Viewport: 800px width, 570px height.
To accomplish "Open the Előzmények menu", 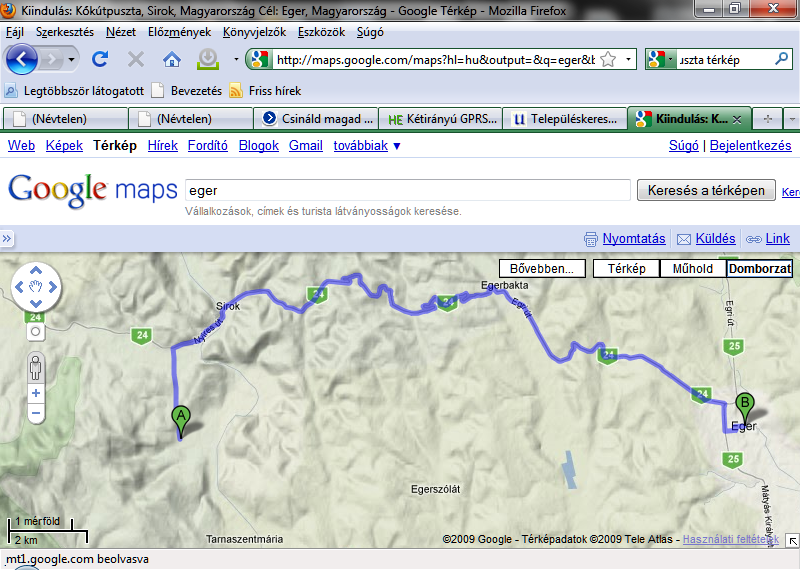I will pos(179,32).
